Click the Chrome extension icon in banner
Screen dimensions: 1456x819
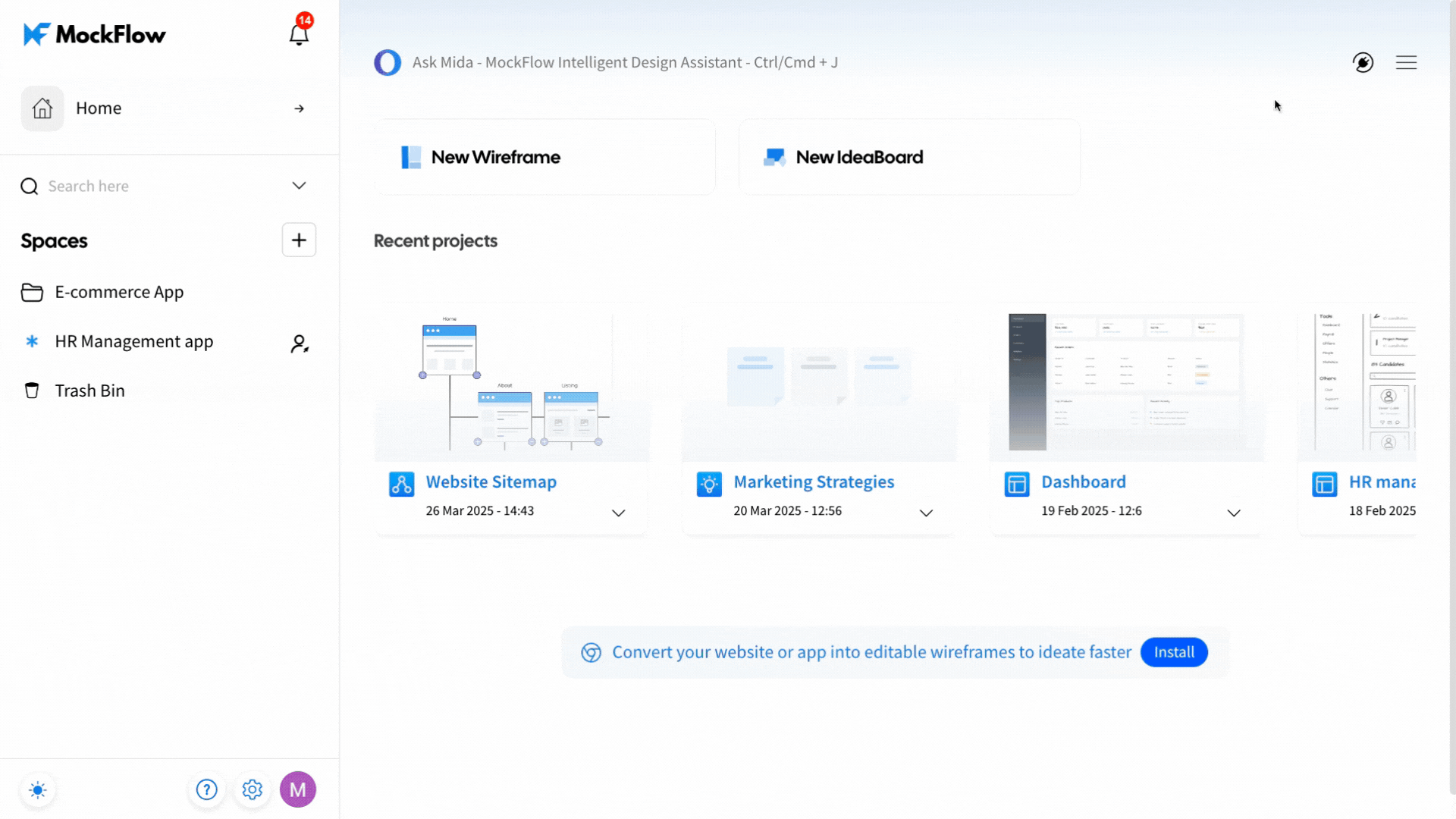click(x=591, y=652)
